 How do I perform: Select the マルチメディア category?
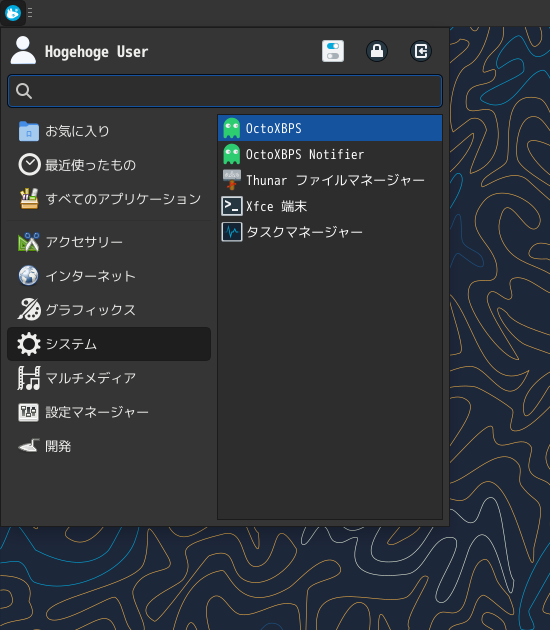pyautogui.click(x=109, y=378)
